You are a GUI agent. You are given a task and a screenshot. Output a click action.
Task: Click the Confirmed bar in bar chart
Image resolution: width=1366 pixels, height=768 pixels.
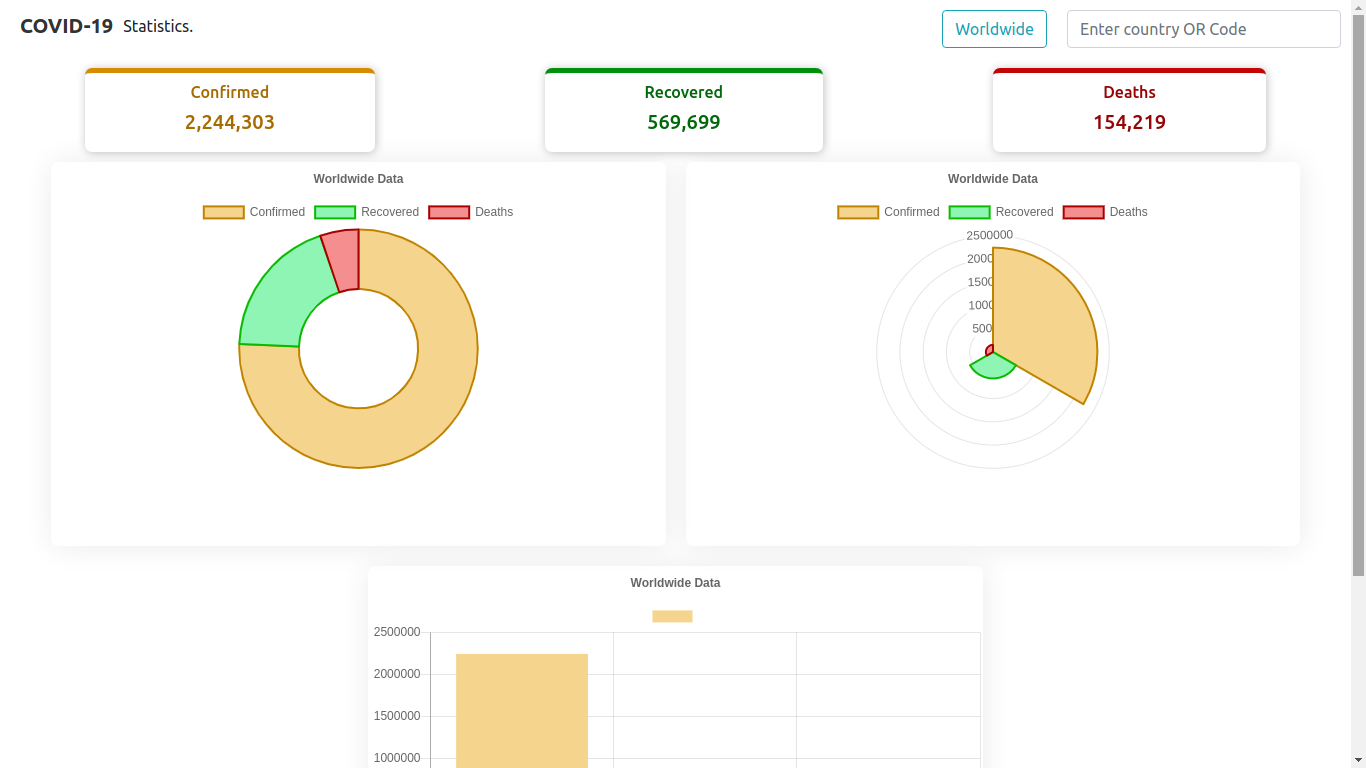click(x=522, y=711)
